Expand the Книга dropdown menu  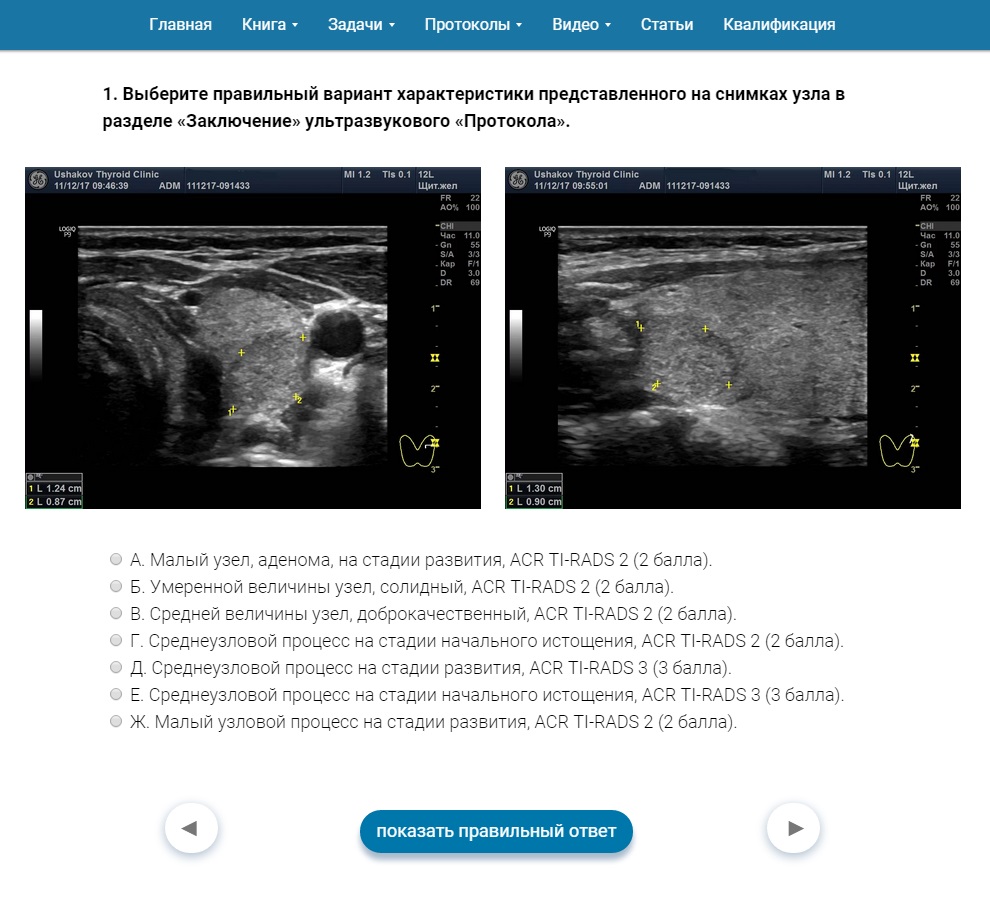(x=269, y=25)
